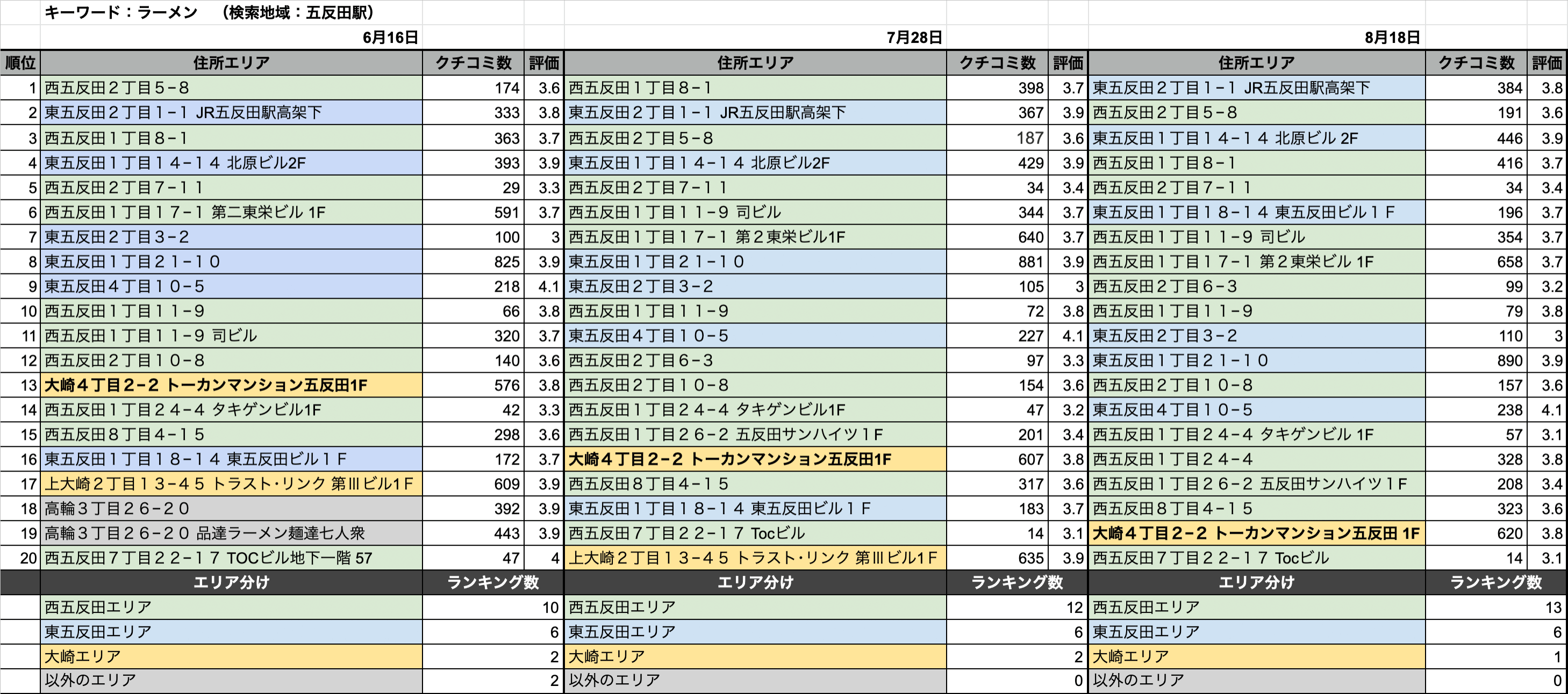Click cell '東五反田４丁目１０−５' in 6月16日 column
The height and width of the screenshot is (694, 1568).
pyautogui.click(x=231, y=286)
